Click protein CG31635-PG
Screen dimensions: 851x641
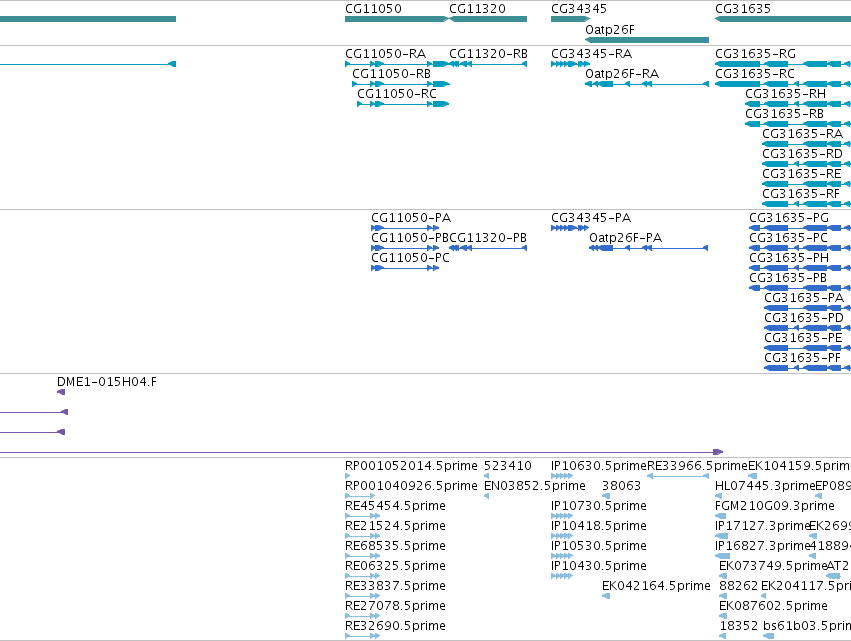[800, 228]
